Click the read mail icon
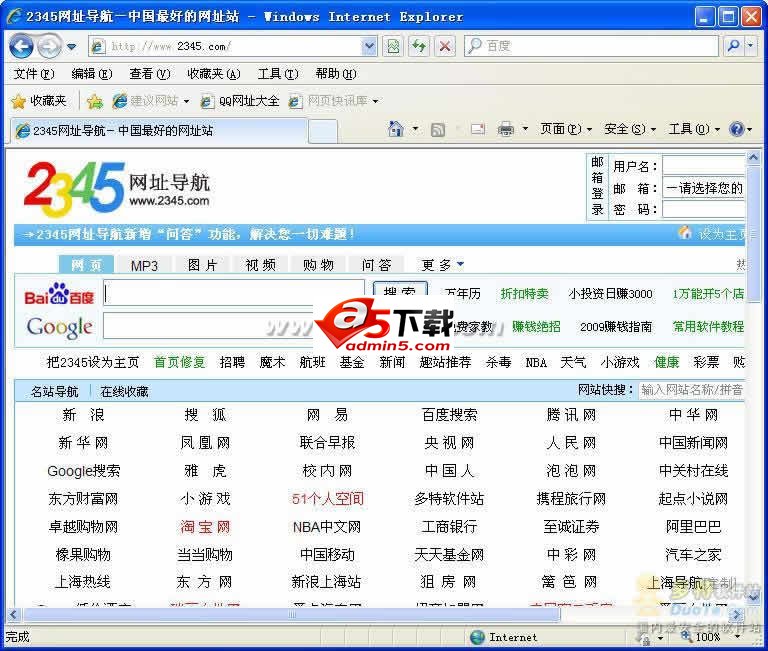768x651 pixels. [478, 129]
